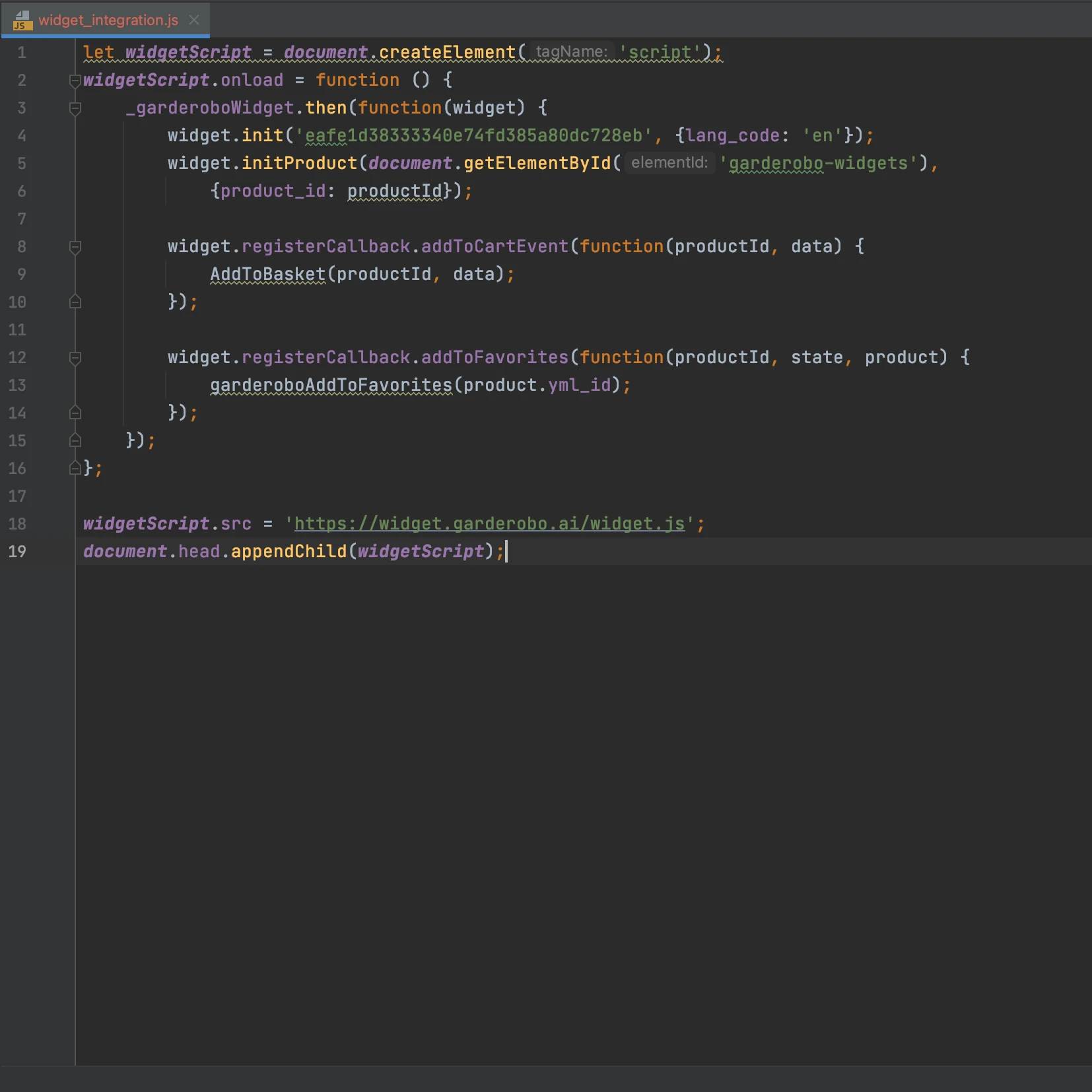Click the 'en' string on line 4
The image size is (1092, 1092).
point(822,135)
